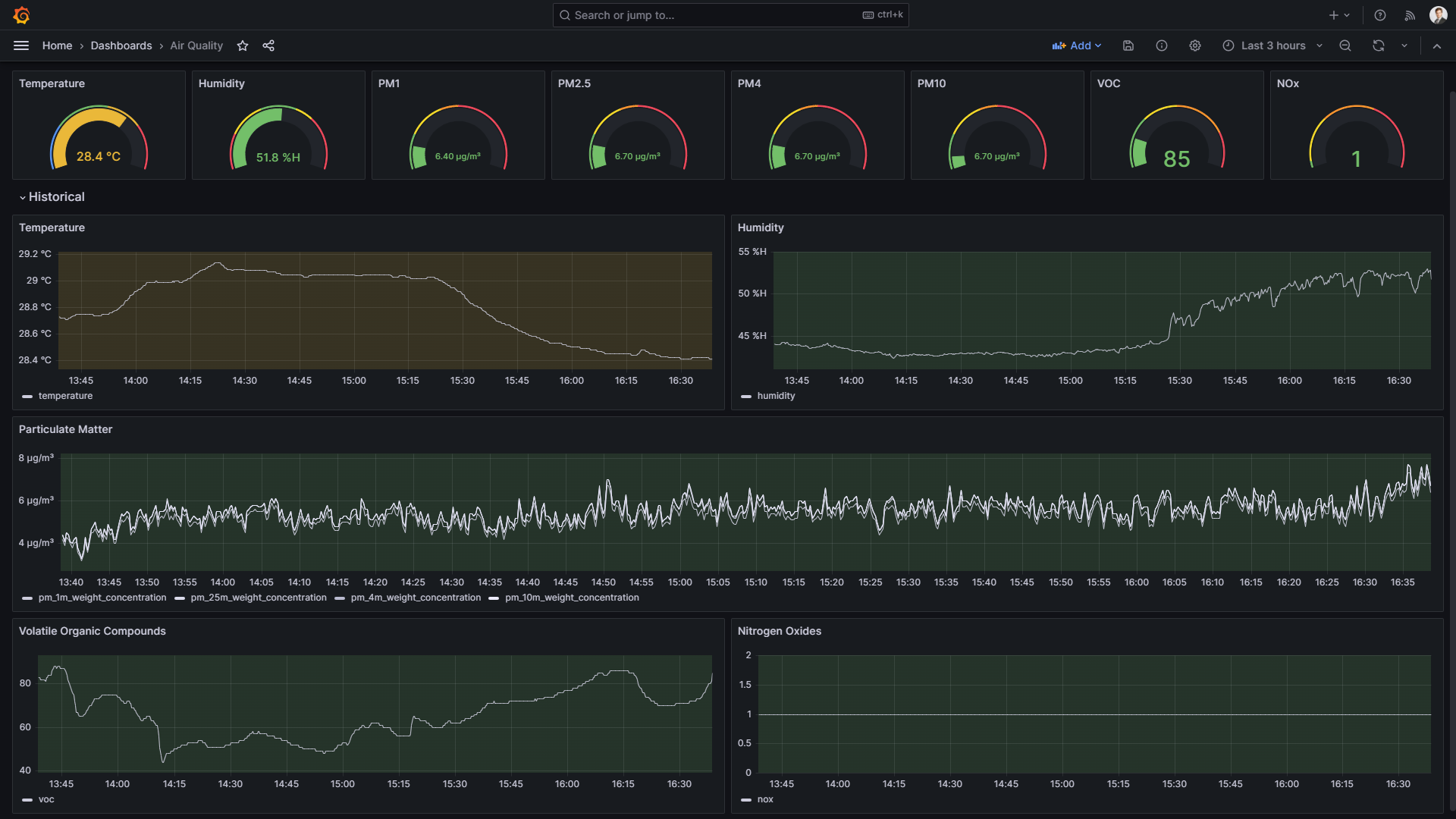
Task: Star the Air Quality dashboard
Action: click(x=243, y=45)
